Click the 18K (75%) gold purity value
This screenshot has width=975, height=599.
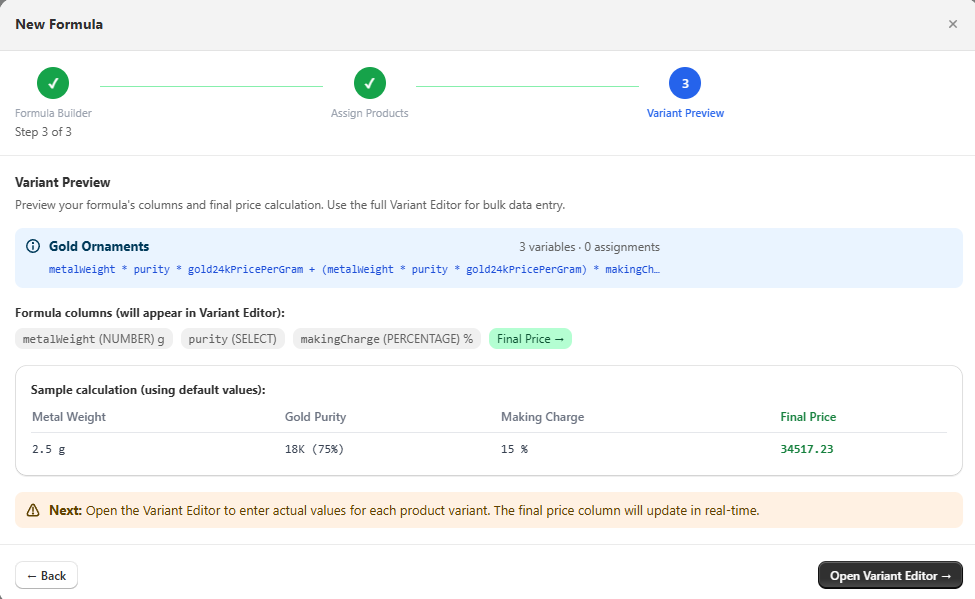[x=314, y=449]
